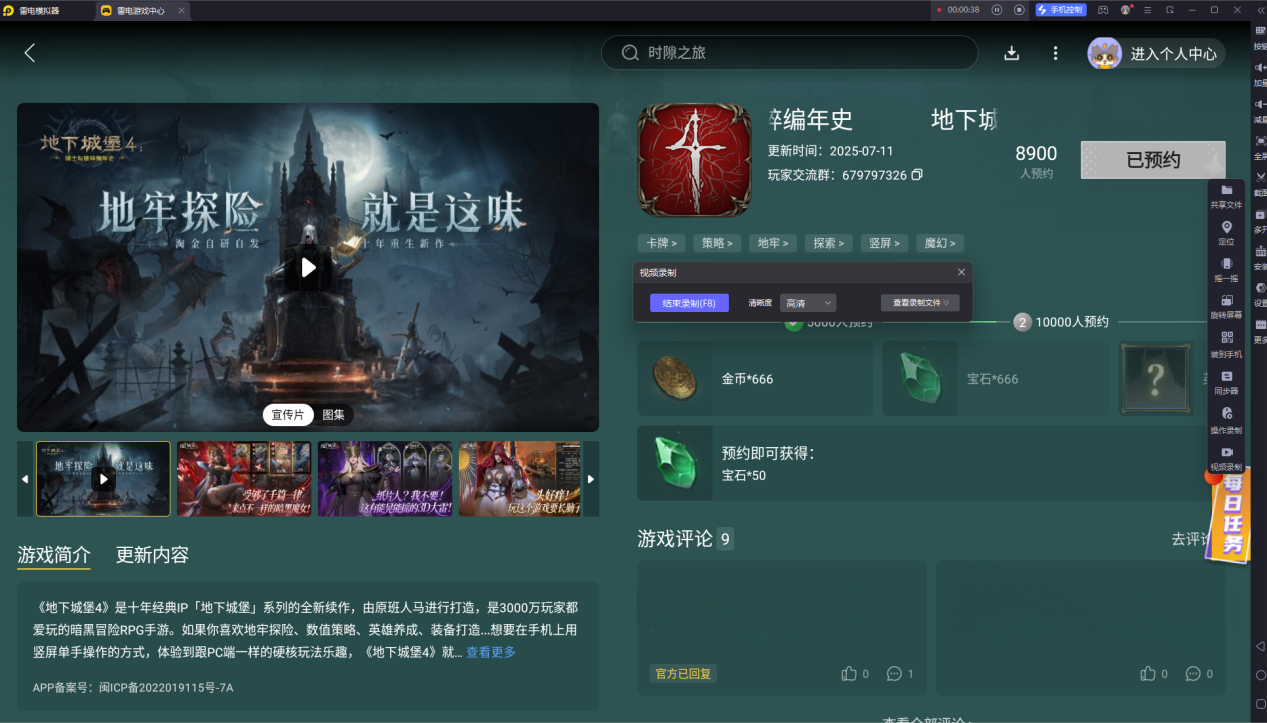Open the 地牢 tag

773,243
